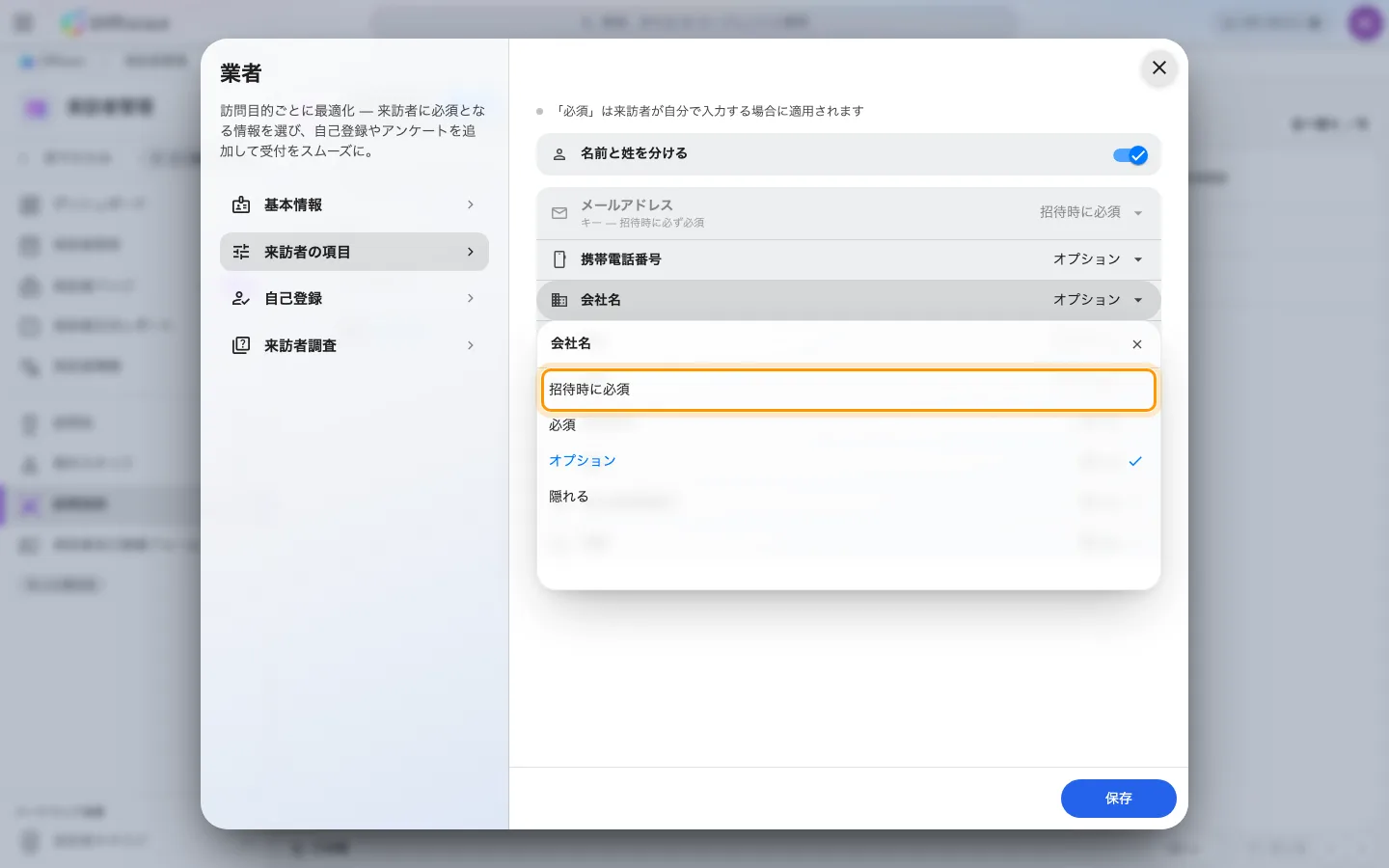
Task: Open the 携帯電話番号 オプション dropdown
Action: pyautogui.click(x=1099, y=259)
